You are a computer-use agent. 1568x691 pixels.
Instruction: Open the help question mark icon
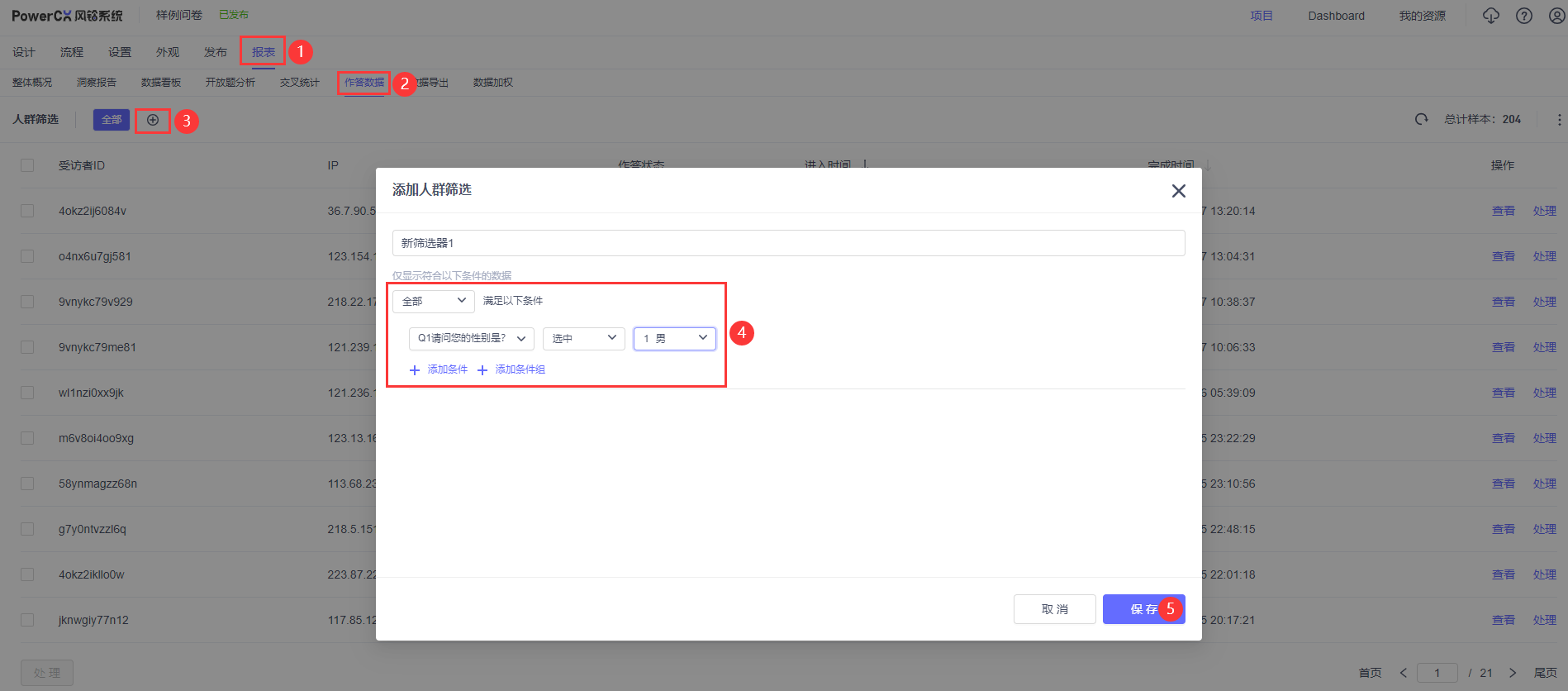click(x=1524, y=16)
